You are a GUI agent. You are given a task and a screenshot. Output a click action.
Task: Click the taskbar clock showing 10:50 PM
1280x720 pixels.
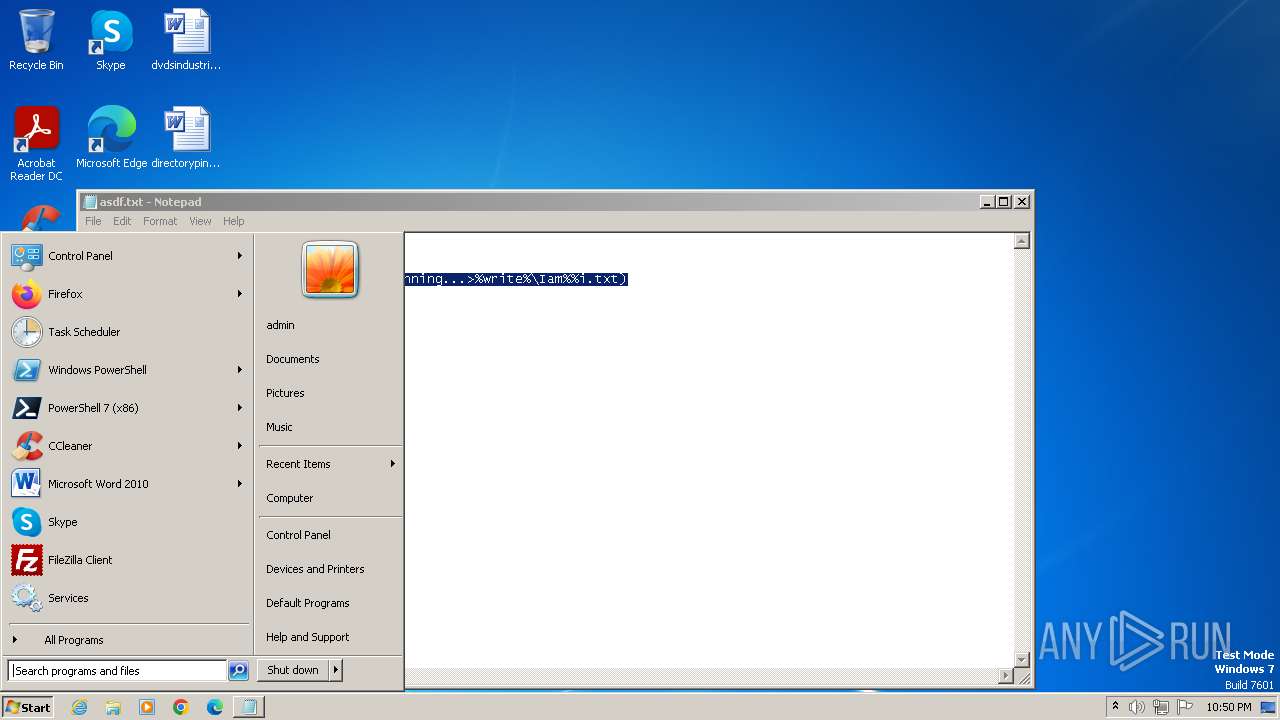tap(1229, 707)
